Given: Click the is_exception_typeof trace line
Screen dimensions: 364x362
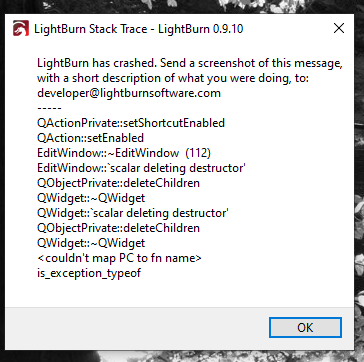Looking at the screenshot, I should (x=89, y=273).
